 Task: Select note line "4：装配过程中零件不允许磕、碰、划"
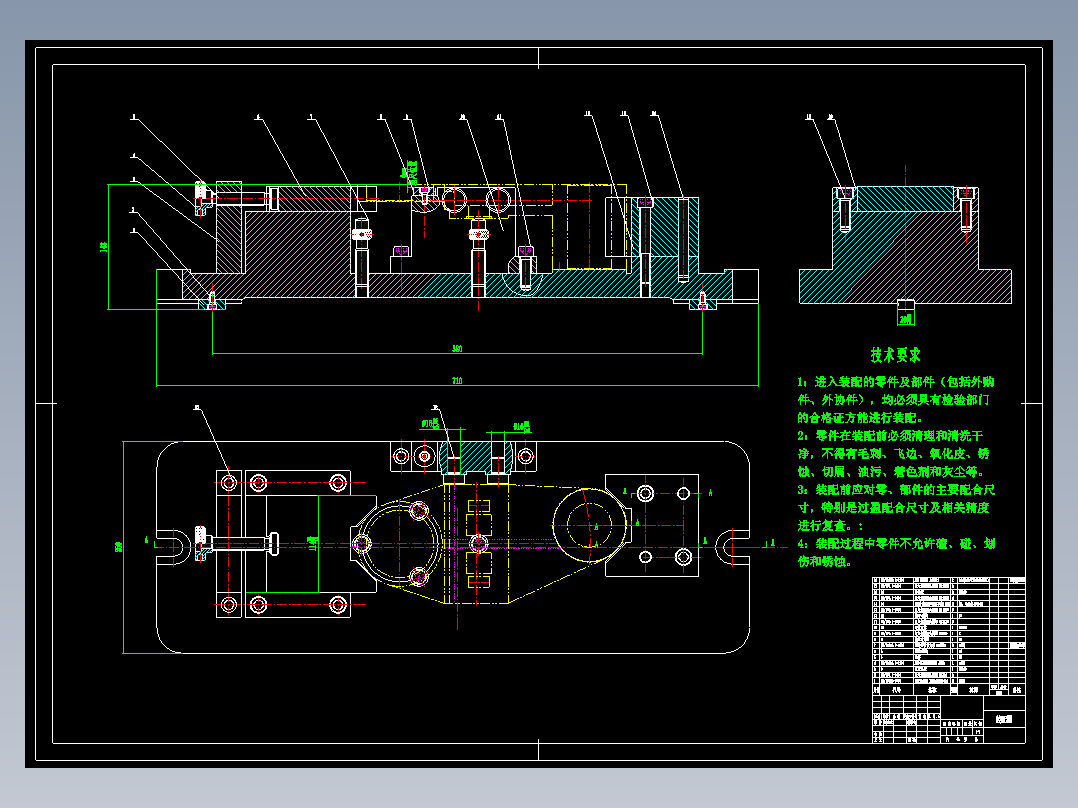coord(896,543)
